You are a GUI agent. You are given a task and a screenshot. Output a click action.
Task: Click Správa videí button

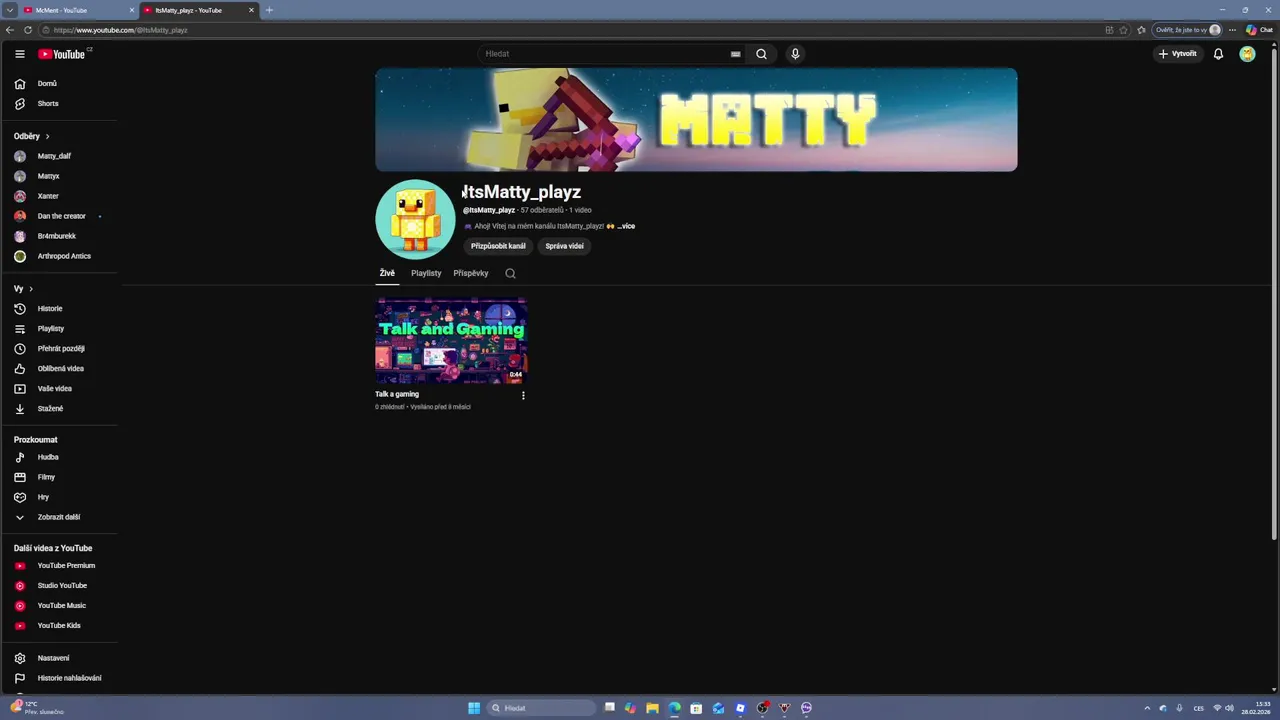565,246
